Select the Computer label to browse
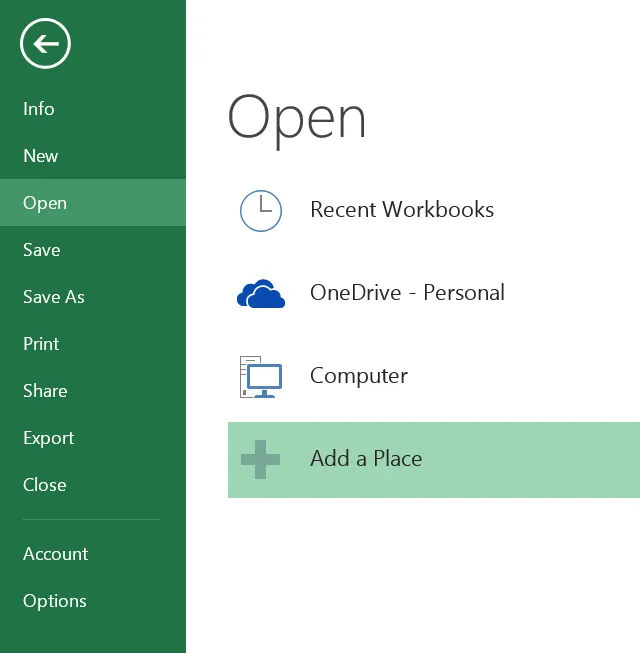The height and width of the screenshot is (653, 640). (x=359, y=376)
